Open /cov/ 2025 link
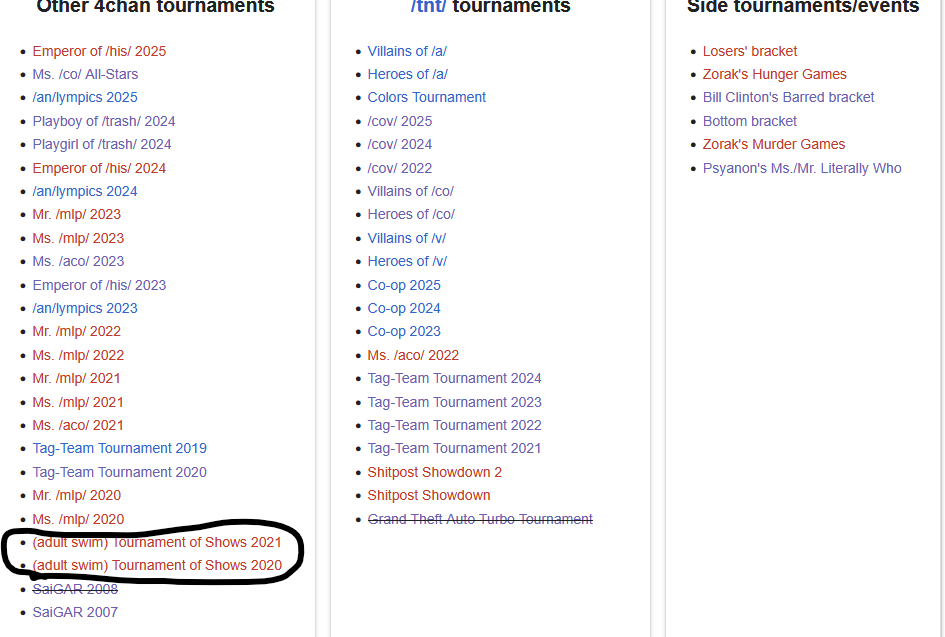 coord(400,121)
